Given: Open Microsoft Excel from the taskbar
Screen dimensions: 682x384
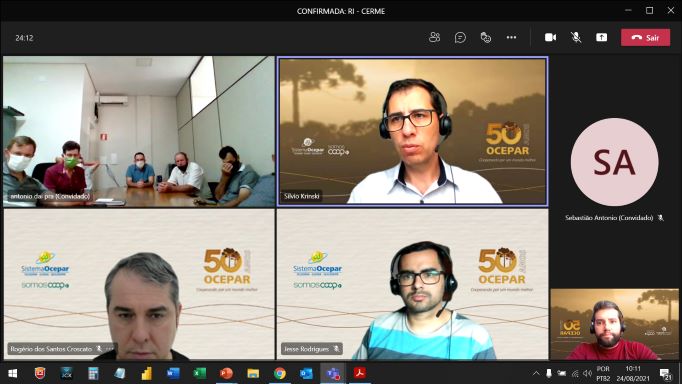Looking at the screenshot, I should point(200,374).
